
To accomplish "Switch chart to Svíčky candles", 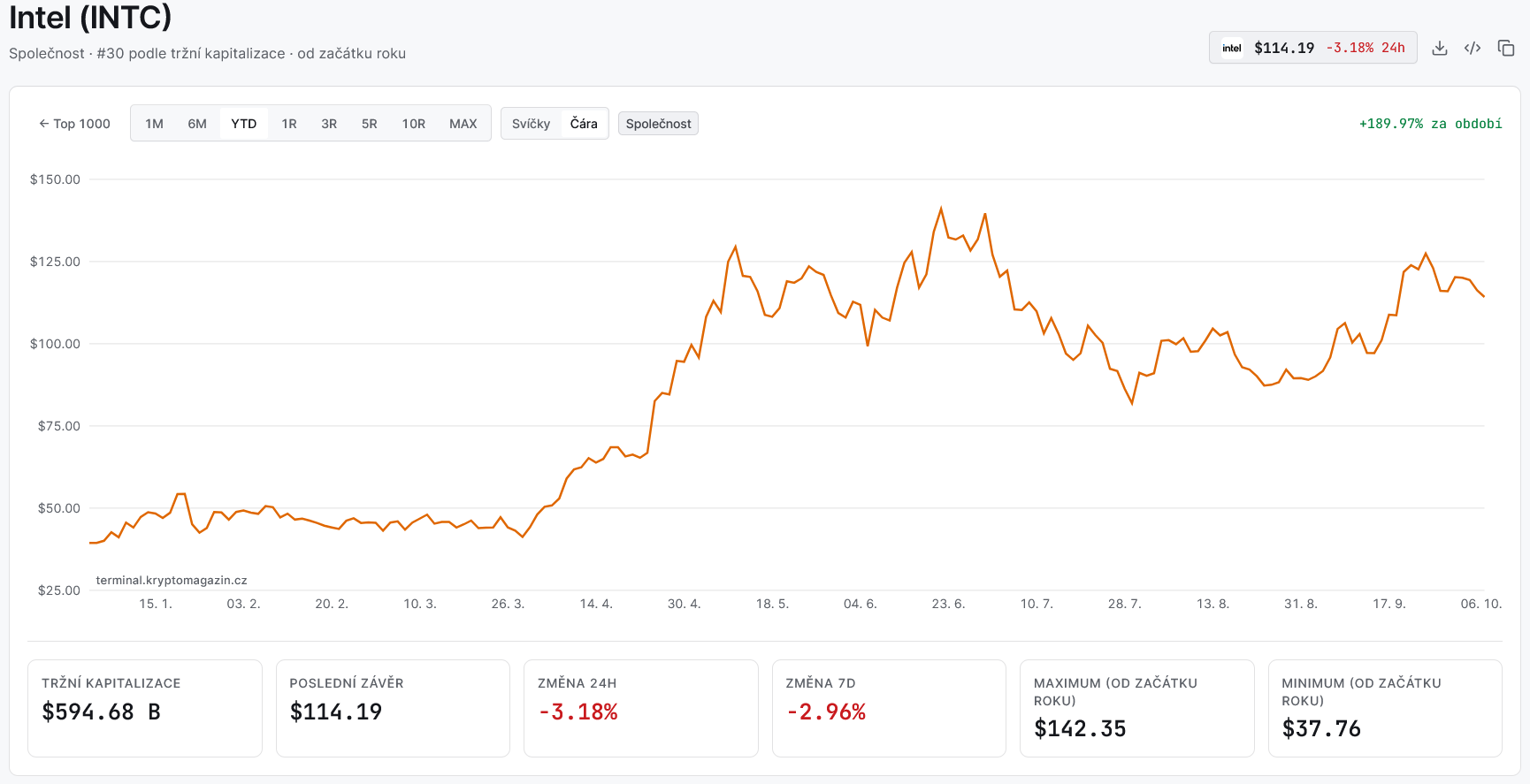I will pos(531,124).
